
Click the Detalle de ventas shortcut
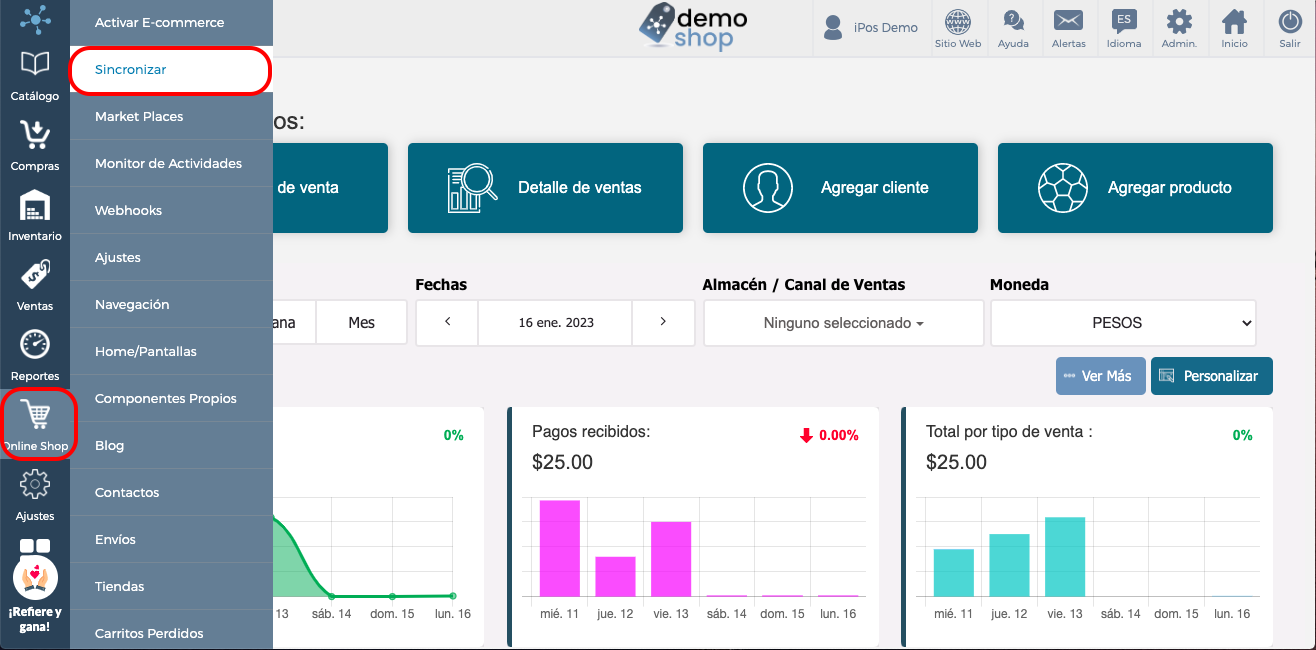[x=545, y=188]
